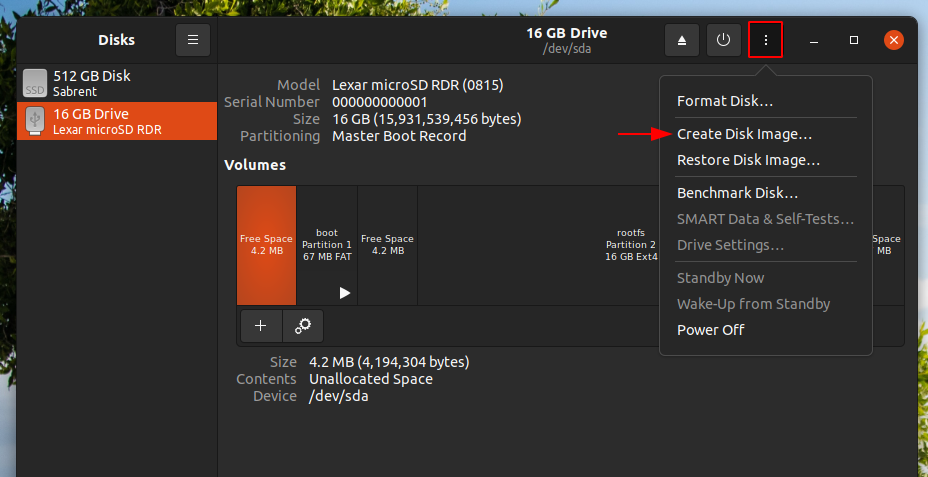Click the power off drive icon
This screenshot has height=477, width=928.
[724, 40]
